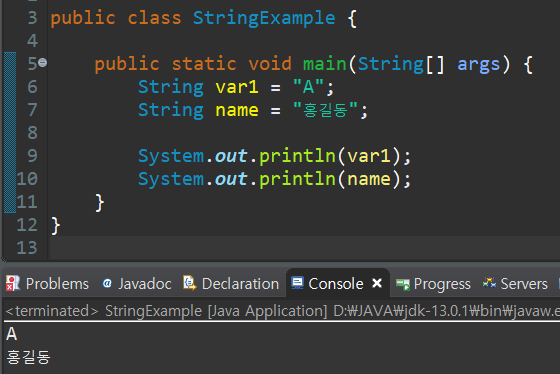560x374 pixels.
Task: Click the Problems tab error icon
Action: click(x=13, y=284)
